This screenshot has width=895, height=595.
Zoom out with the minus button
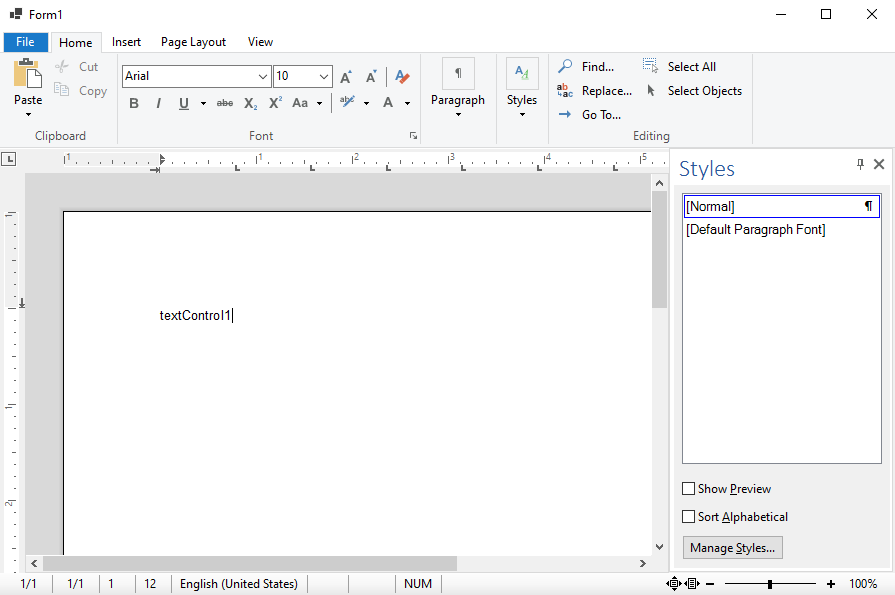click(x=710, y=584)
